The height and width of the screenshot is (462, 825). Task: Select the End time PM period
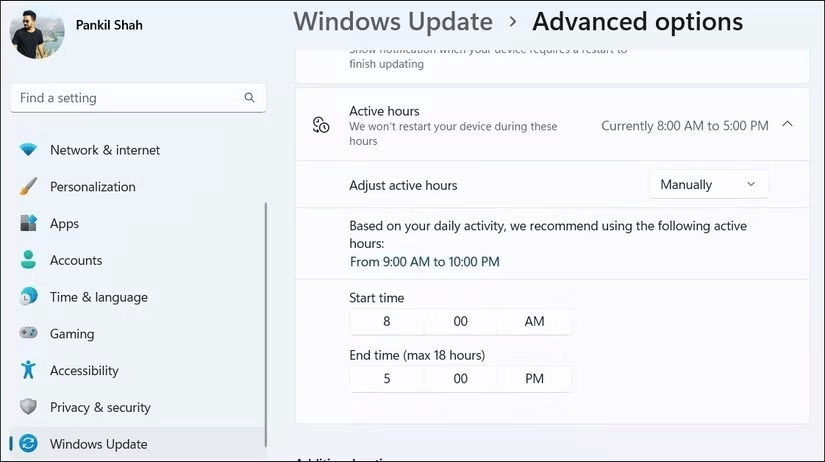(534, 379)
